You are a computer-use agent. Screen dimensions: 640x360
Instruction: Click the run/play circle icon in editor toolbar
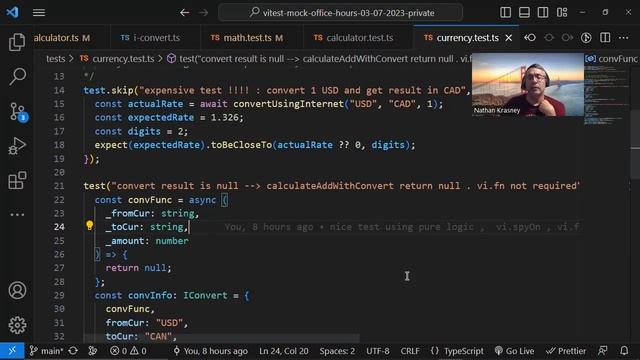coord(586,38)
